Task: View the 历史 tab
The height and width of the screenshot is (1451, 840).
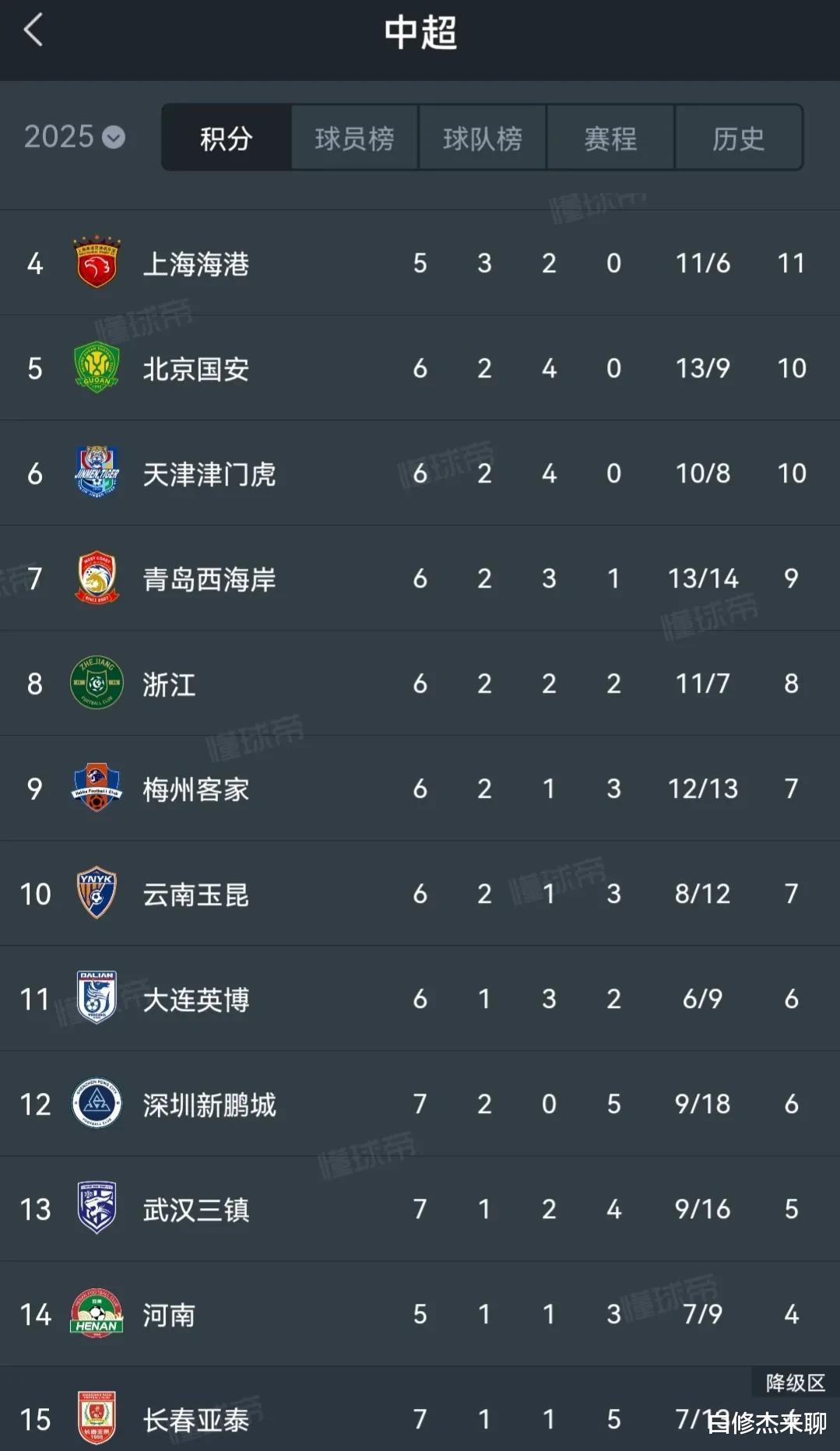Action: point(738,139)
